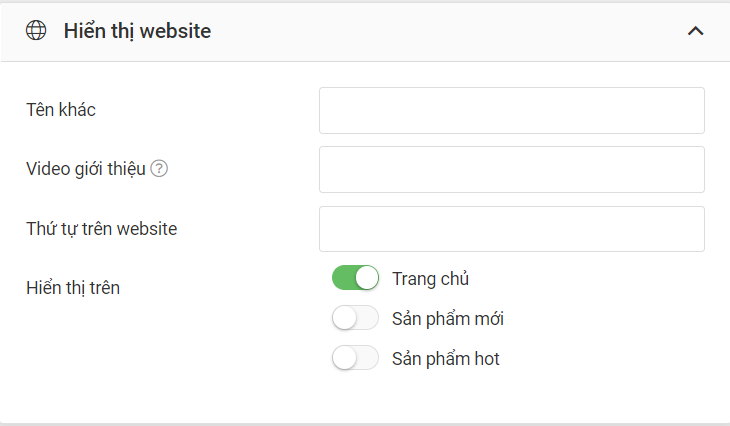Click the Sản phẩm mới label text
This screenshot has width=730, height=426.
448,319
